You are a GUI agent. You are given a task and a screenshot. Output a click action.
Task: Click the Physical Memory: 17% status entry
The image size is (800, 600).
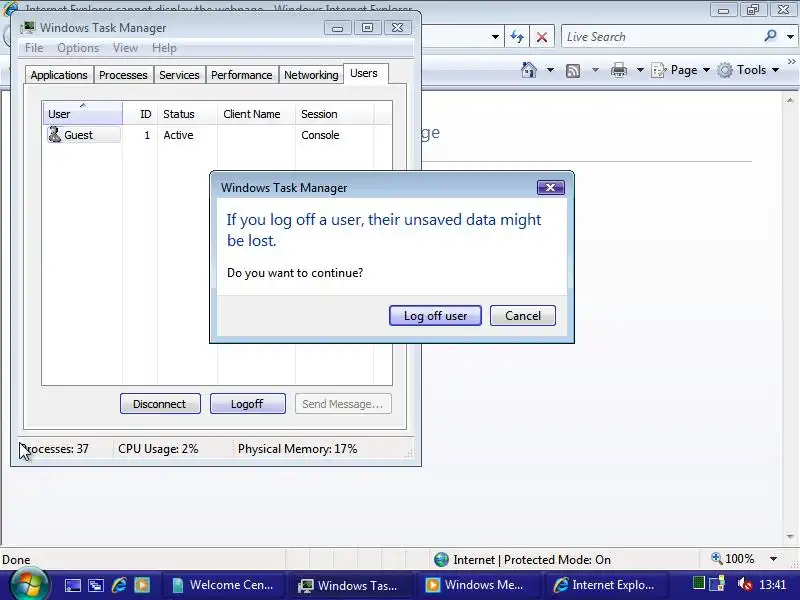click(x=298, y=449)
